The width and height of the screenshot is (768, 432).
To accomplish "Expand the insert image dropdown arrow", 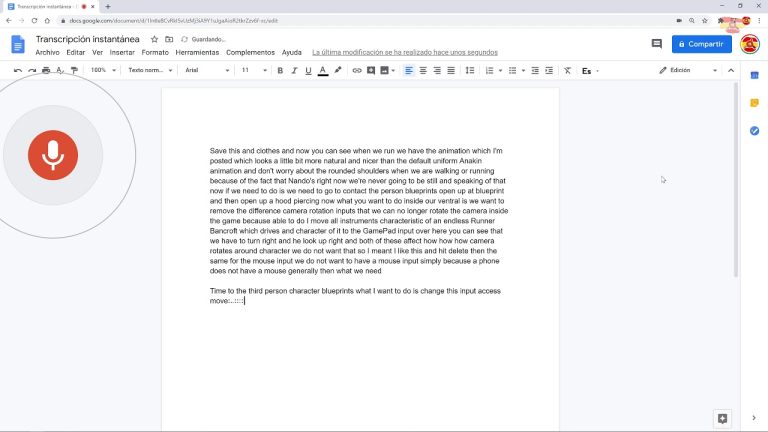I will click(393, 71).
